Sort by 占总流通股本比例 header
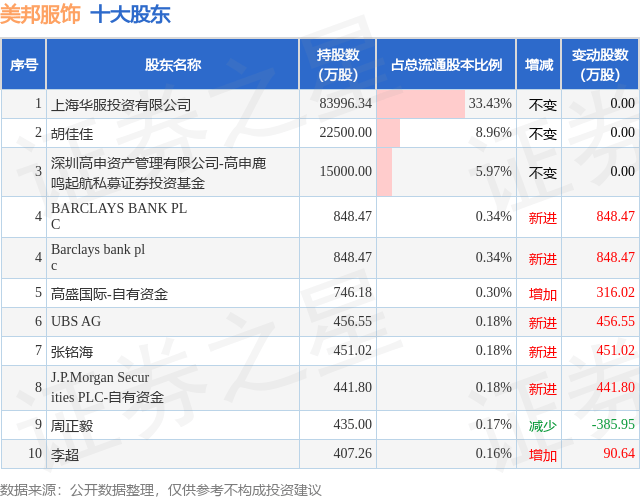Screen dimensions: 640x499 [446, 64]
